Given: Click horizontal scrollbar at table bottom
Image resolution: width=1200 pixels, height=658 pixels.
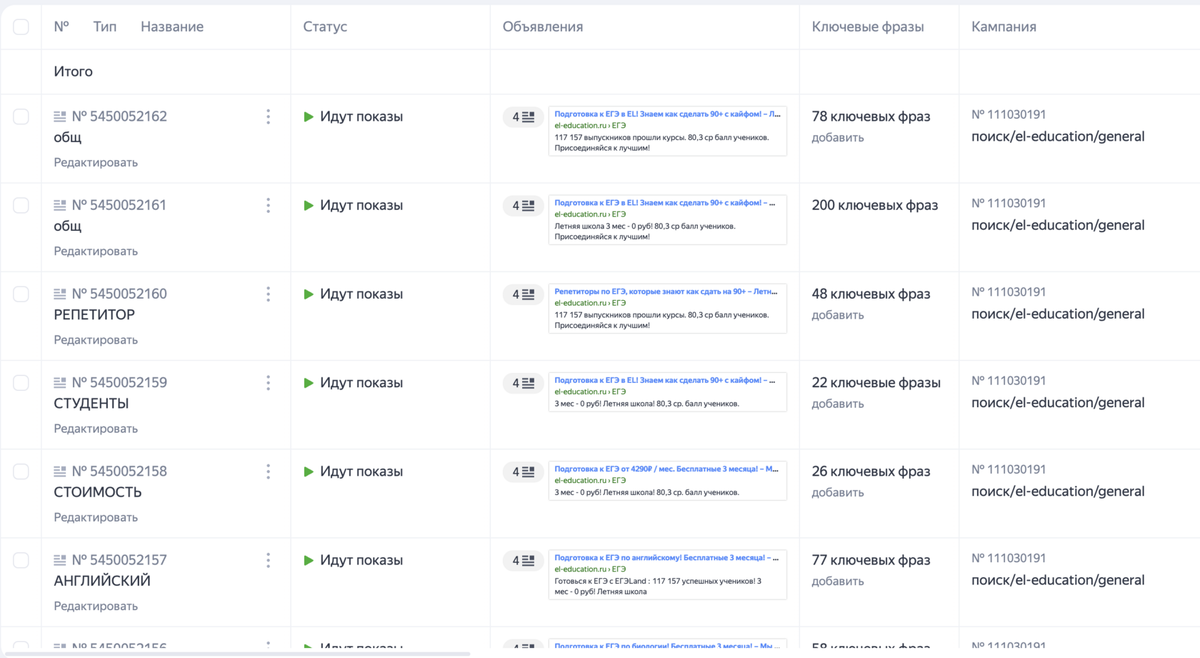Looking at the screenshot, I should tap(235, 654).
